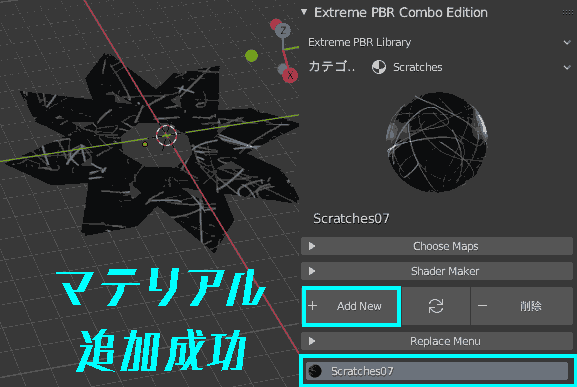577x387 pixels.
Task: Click the 3D cursor in the viewport
Action: pyautogui.click(x=166, y=135)
